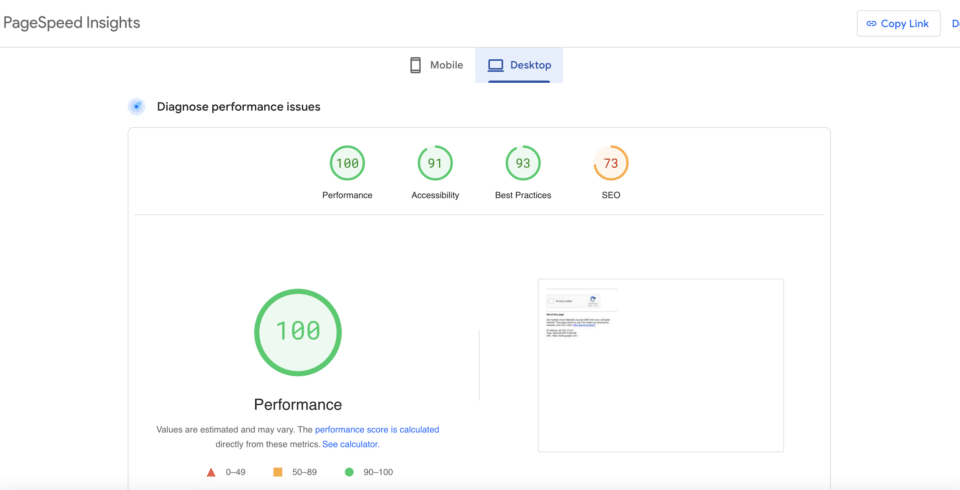
Task: Click the green circle 90–100 legend icon
Action: [x=349, y=472]
